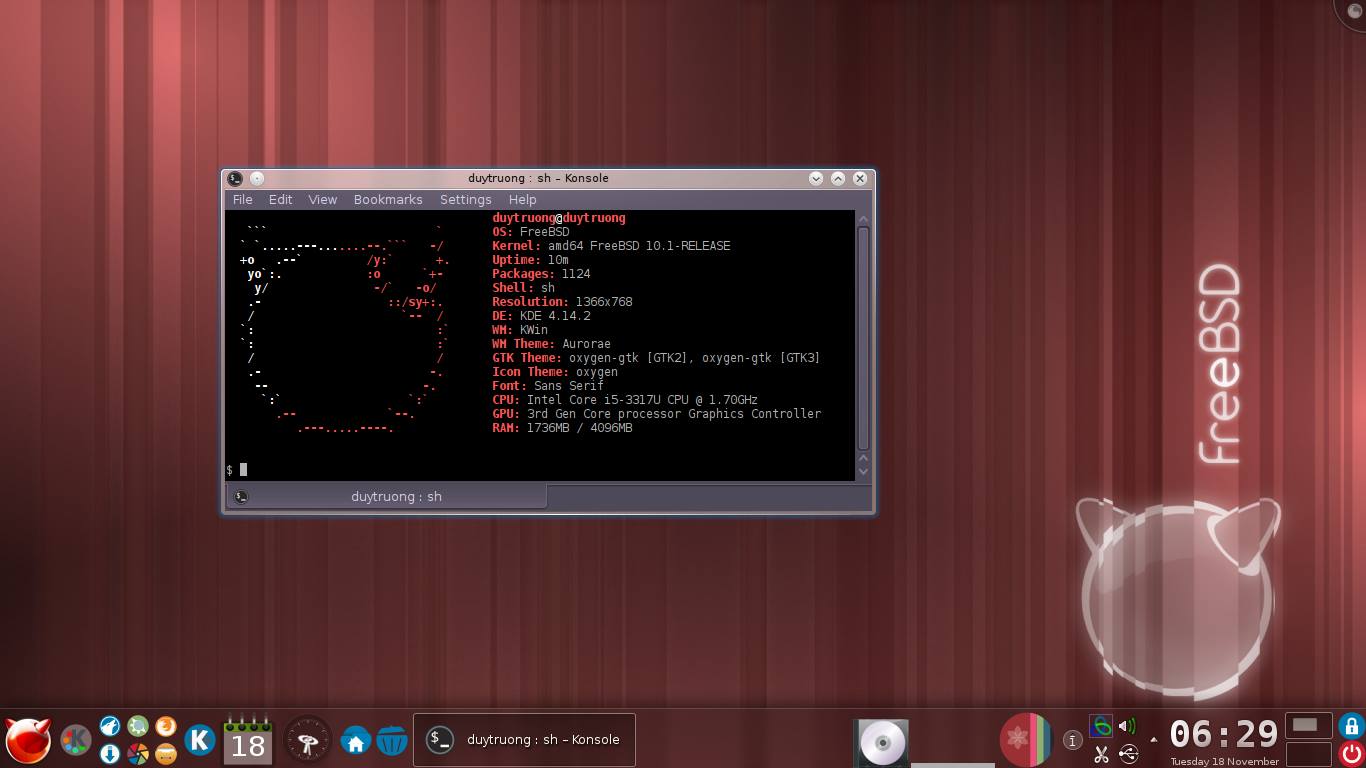Click the Konsole entry in the task manager
This screenshot has height=768, width=1366.
(x=524, y=740)
